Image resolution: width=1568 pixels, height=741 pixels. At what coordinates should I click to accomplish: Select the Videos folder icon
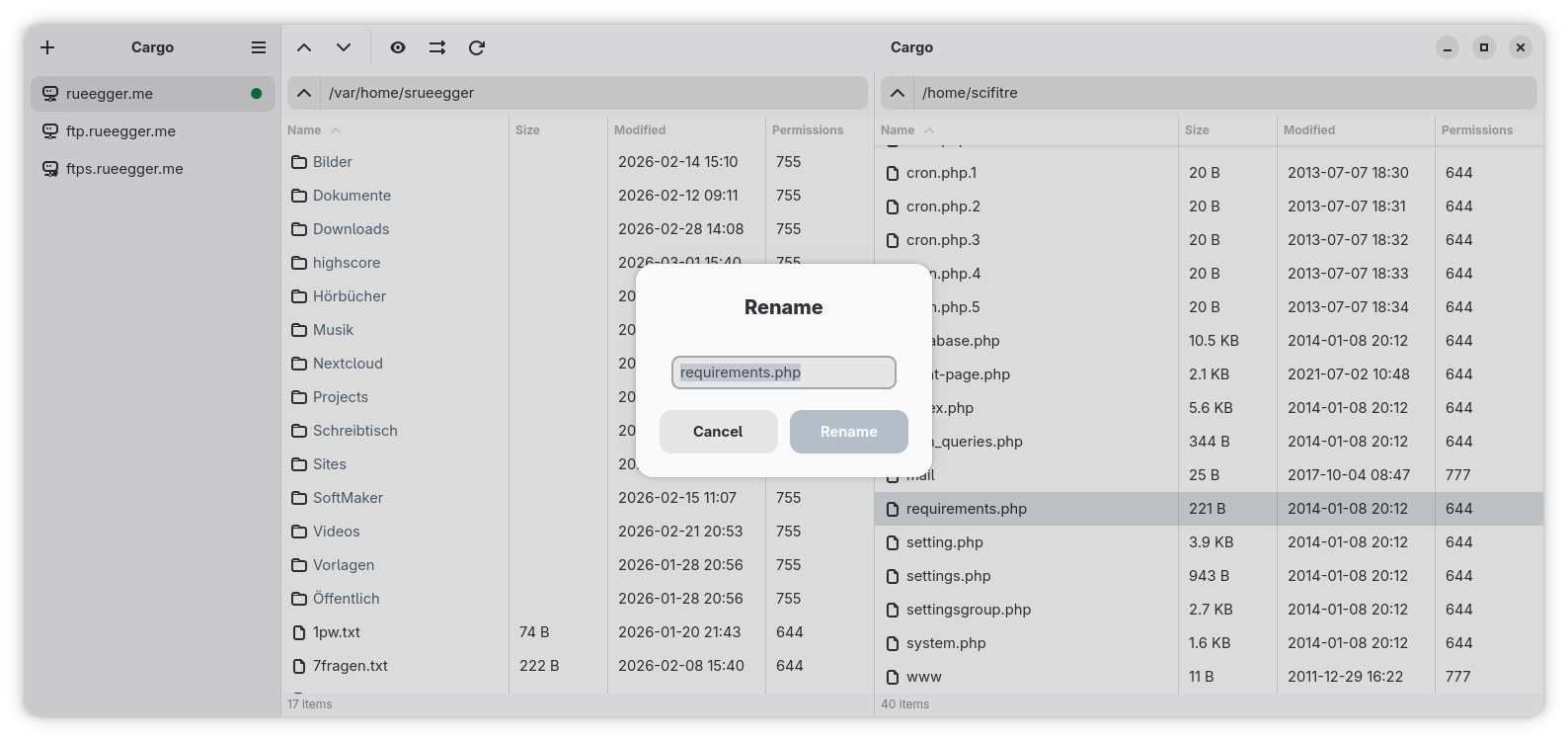coord(299,532)
